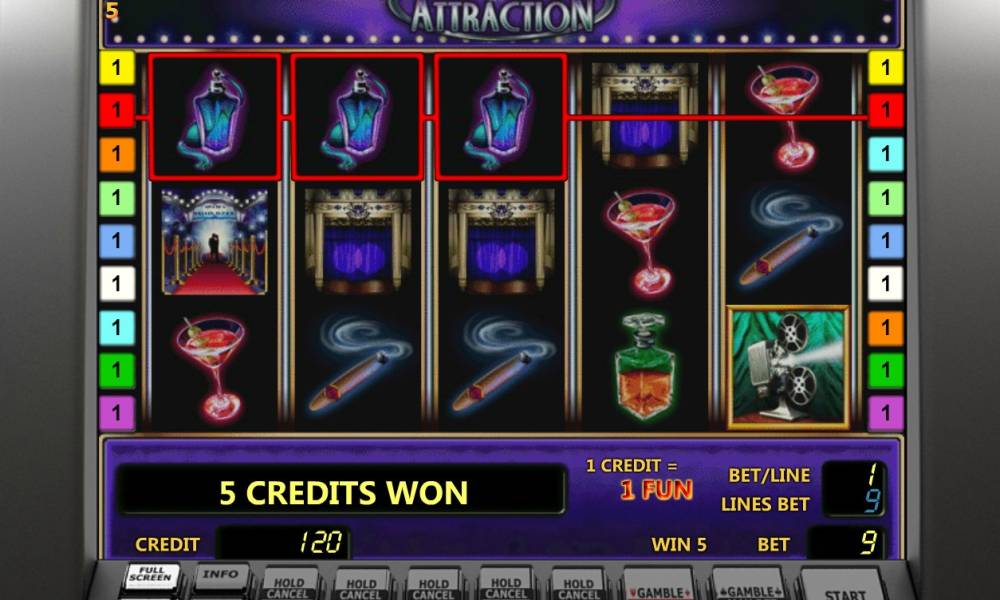The image size is (1000, 600).
Task: Click the perfume bottle on first reel
Action: click(x=214, y=118)
